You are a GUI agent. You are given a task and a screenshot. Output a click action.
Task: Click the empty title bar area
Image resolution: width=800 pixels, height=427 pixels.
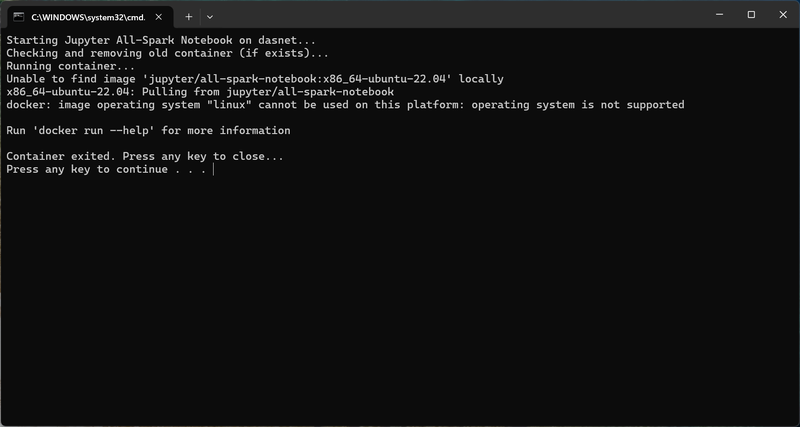click(459, 15)
